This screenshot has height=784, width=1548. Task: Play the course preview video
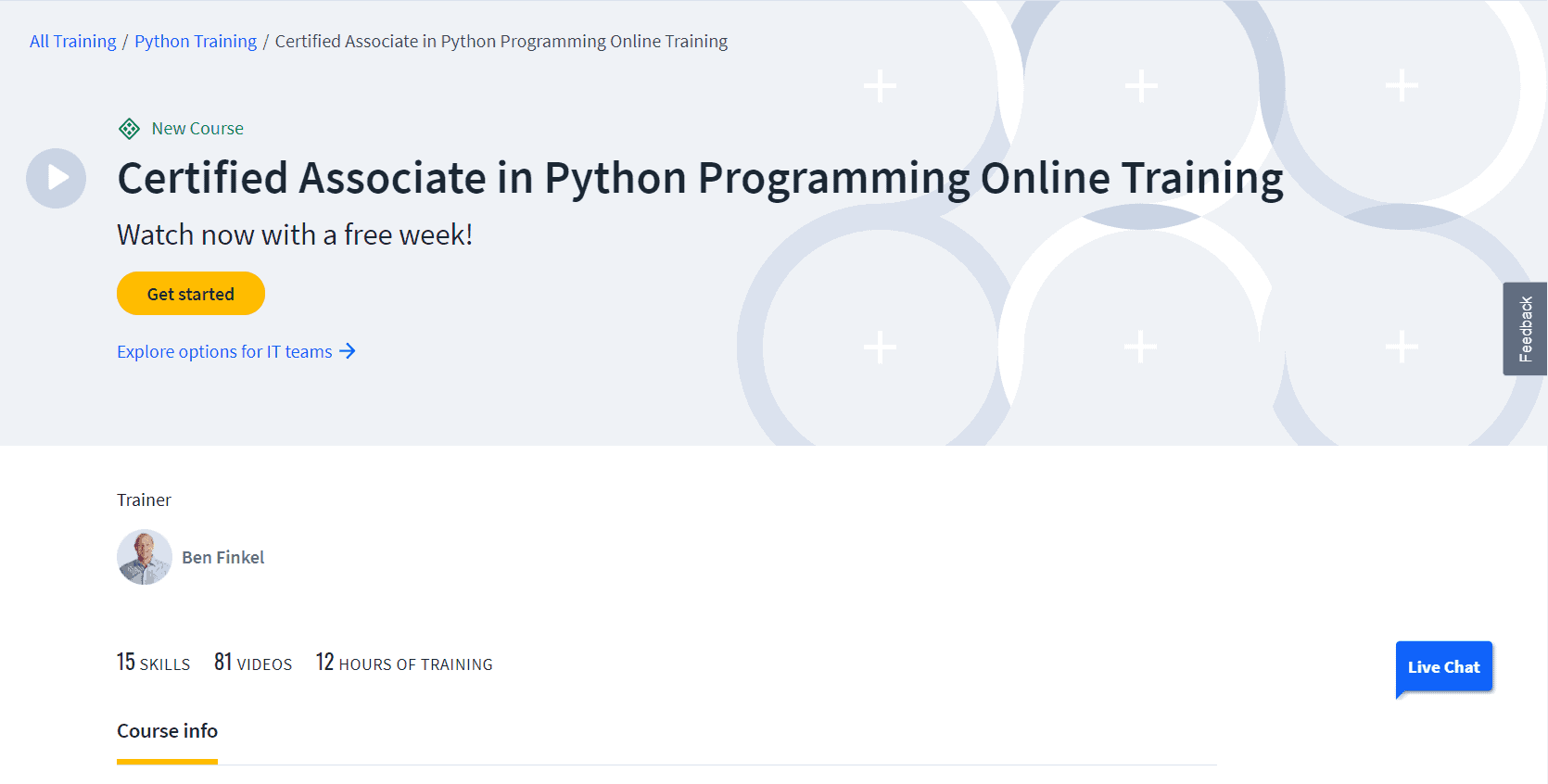56,178
